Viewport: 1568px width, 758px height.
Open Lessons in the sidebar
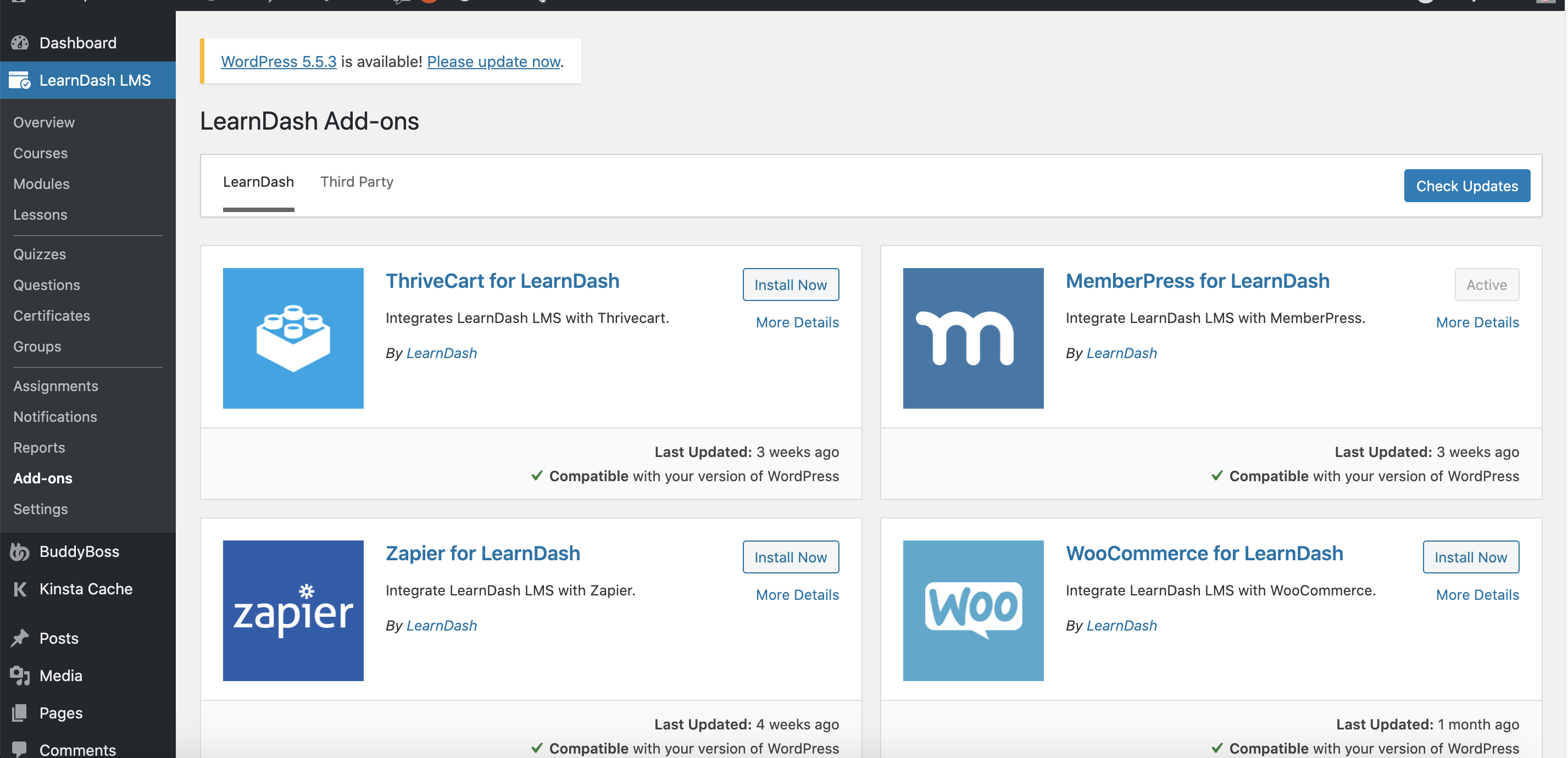tap(40, 215)
